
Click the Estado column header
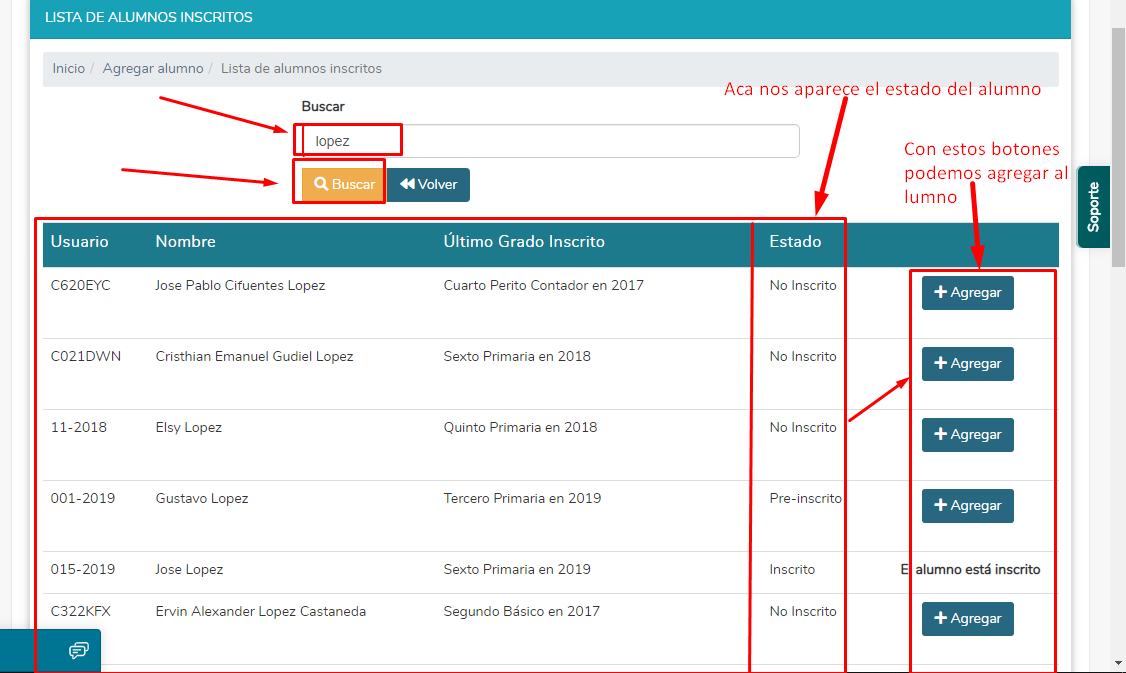795,241
